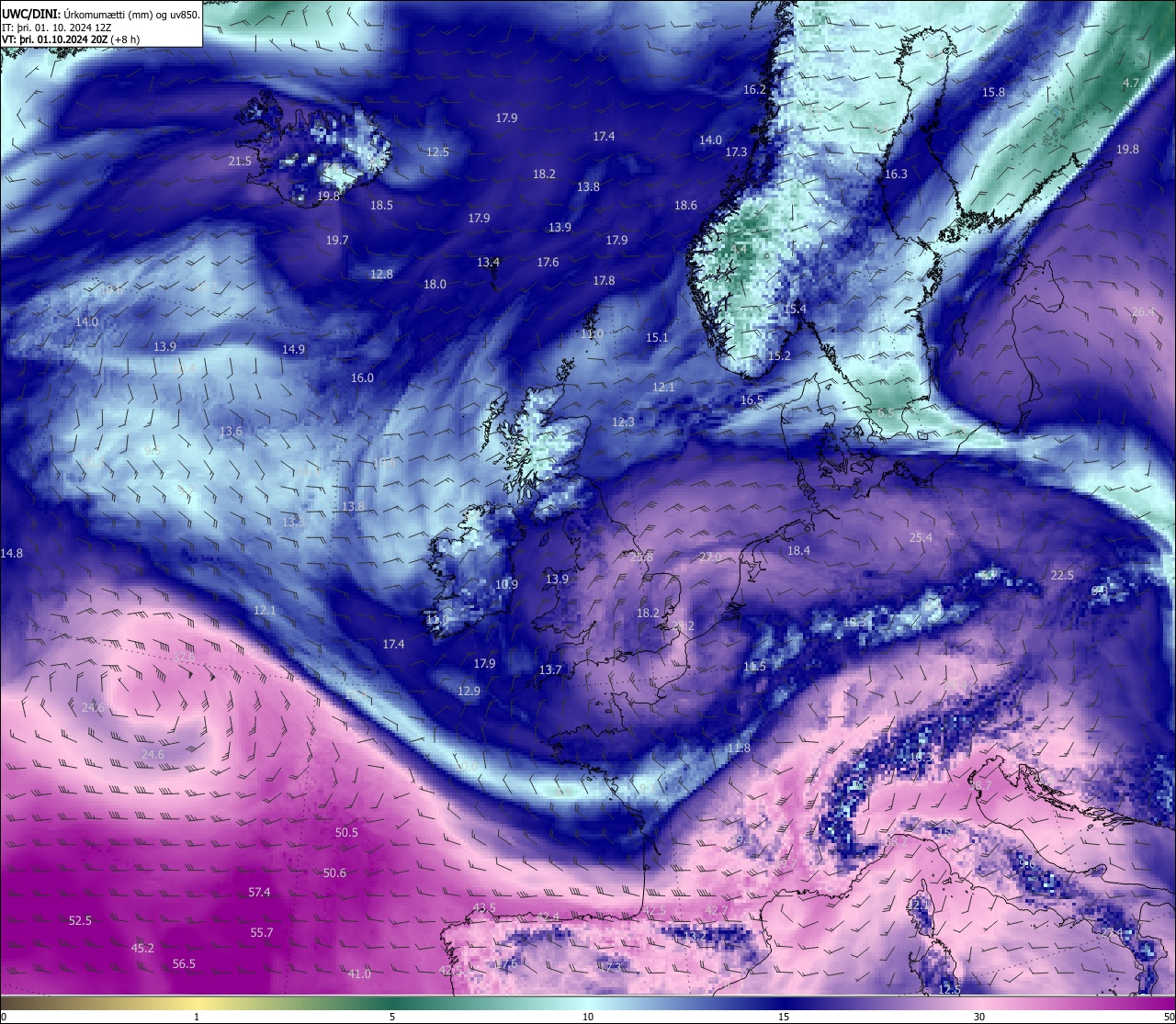Click the 57.4 map value
Screen dimensions: 1176x1024
259,893
